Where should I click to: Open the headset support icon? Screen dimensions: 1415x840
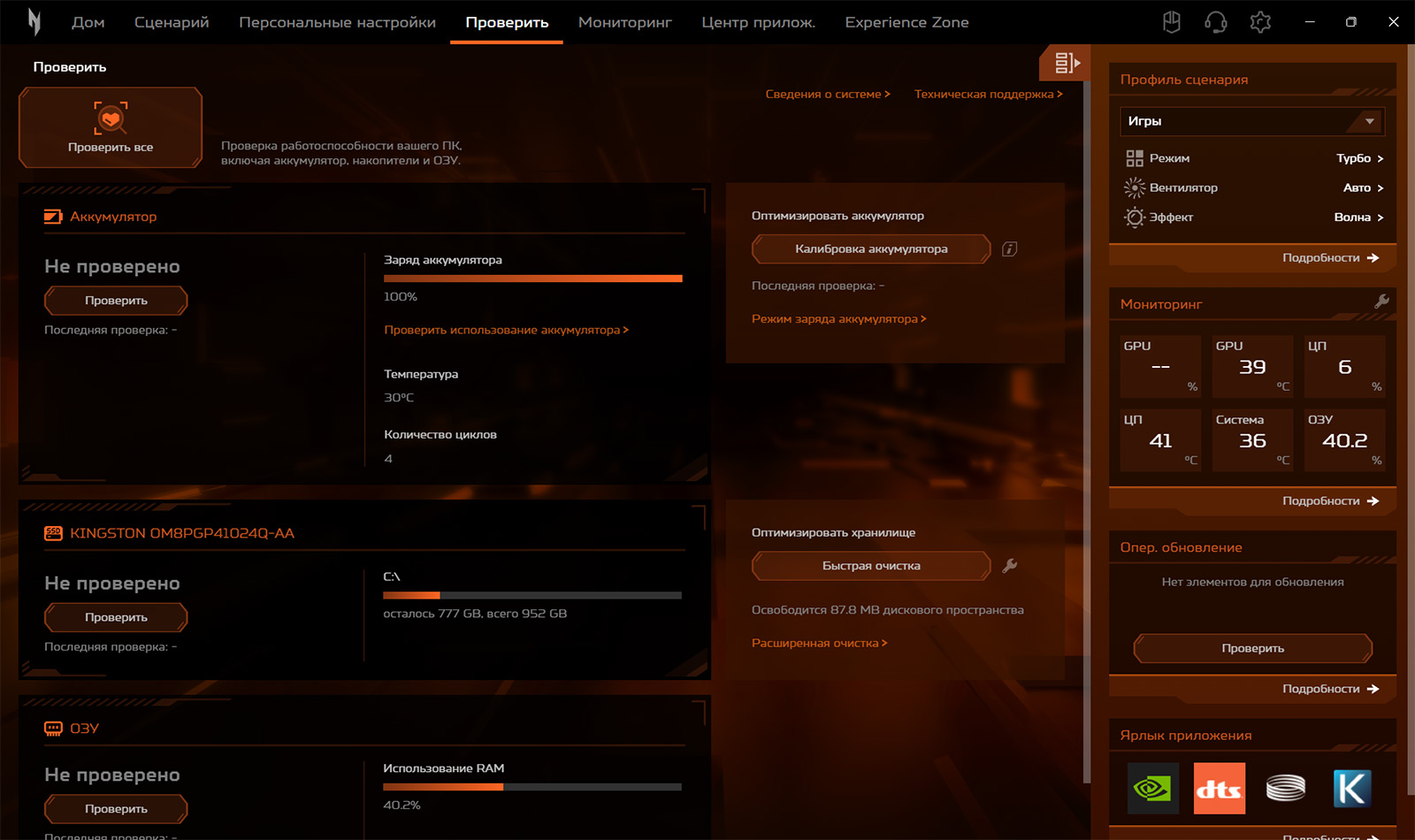tap(1216, 22)
